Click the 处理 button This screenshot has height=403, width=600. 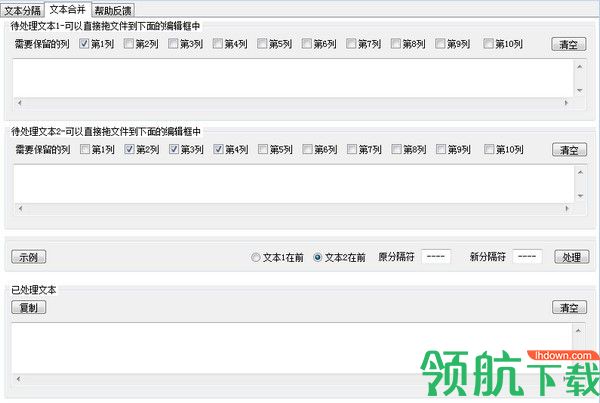click(x=572, y=257)
